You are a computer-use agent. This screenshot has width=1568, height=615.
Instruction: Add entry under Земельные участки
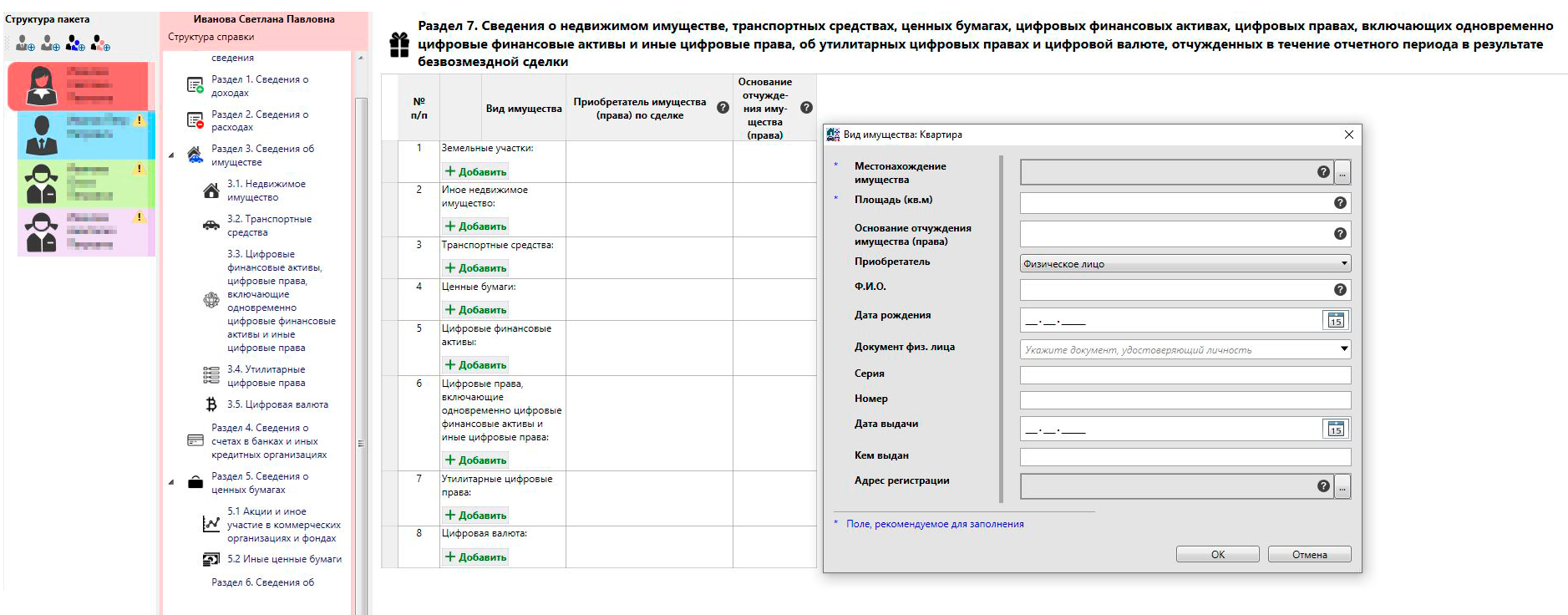pos(475,171)
